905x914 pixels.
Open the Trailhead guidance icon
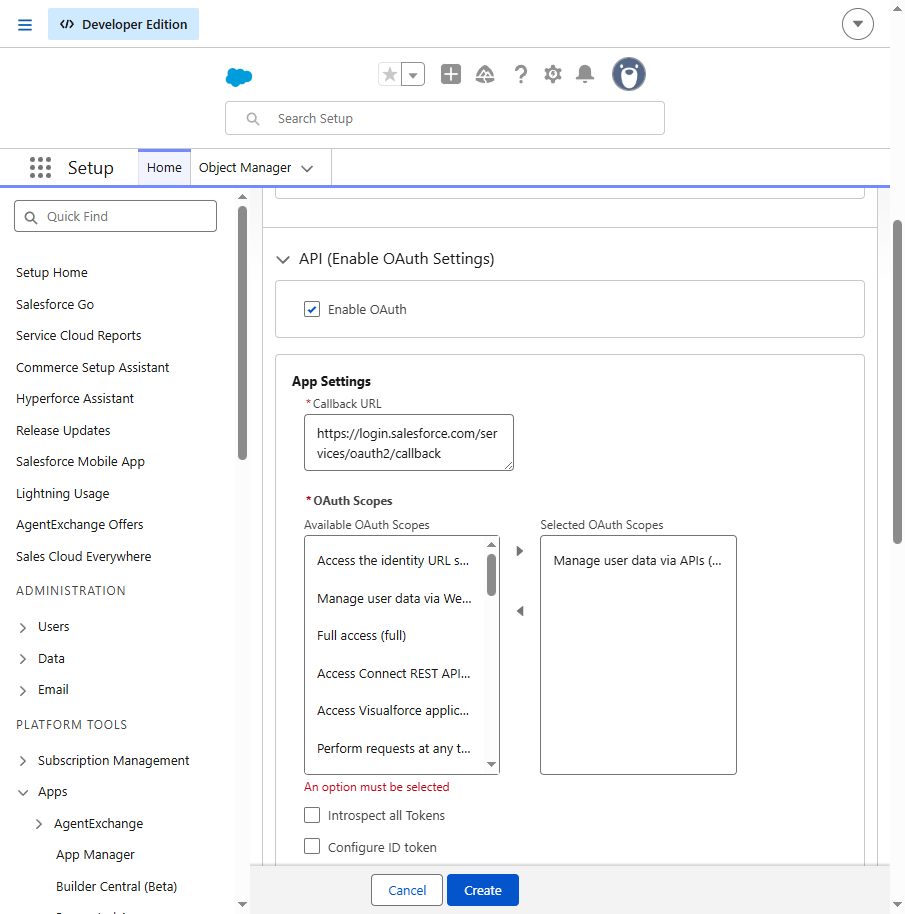coord(485,75)
